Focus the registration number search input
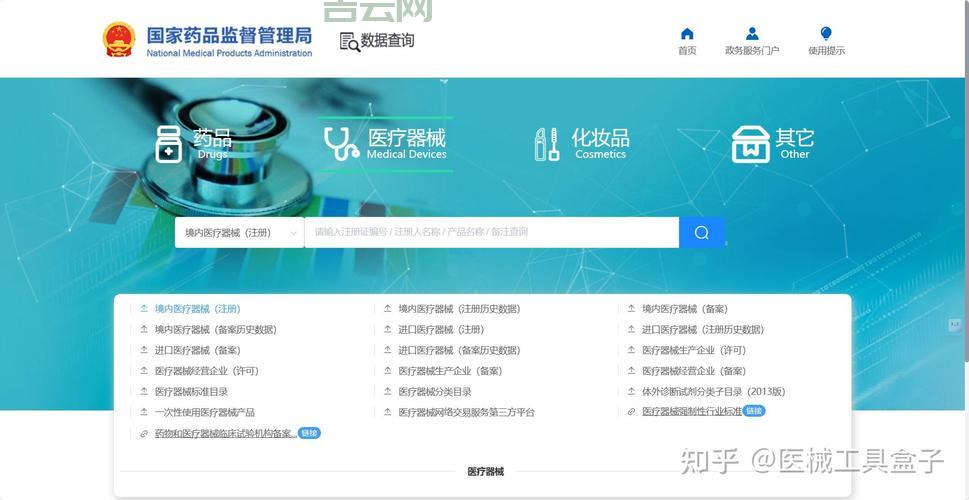The width and height of the screenshot is (969, 500). click(x=491, y=232)
